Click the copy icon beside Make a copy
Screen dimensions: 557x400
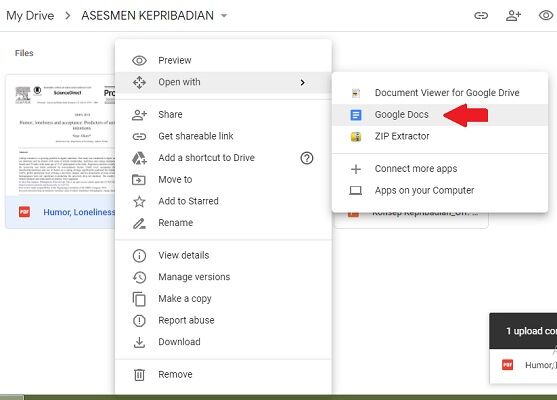139,299
